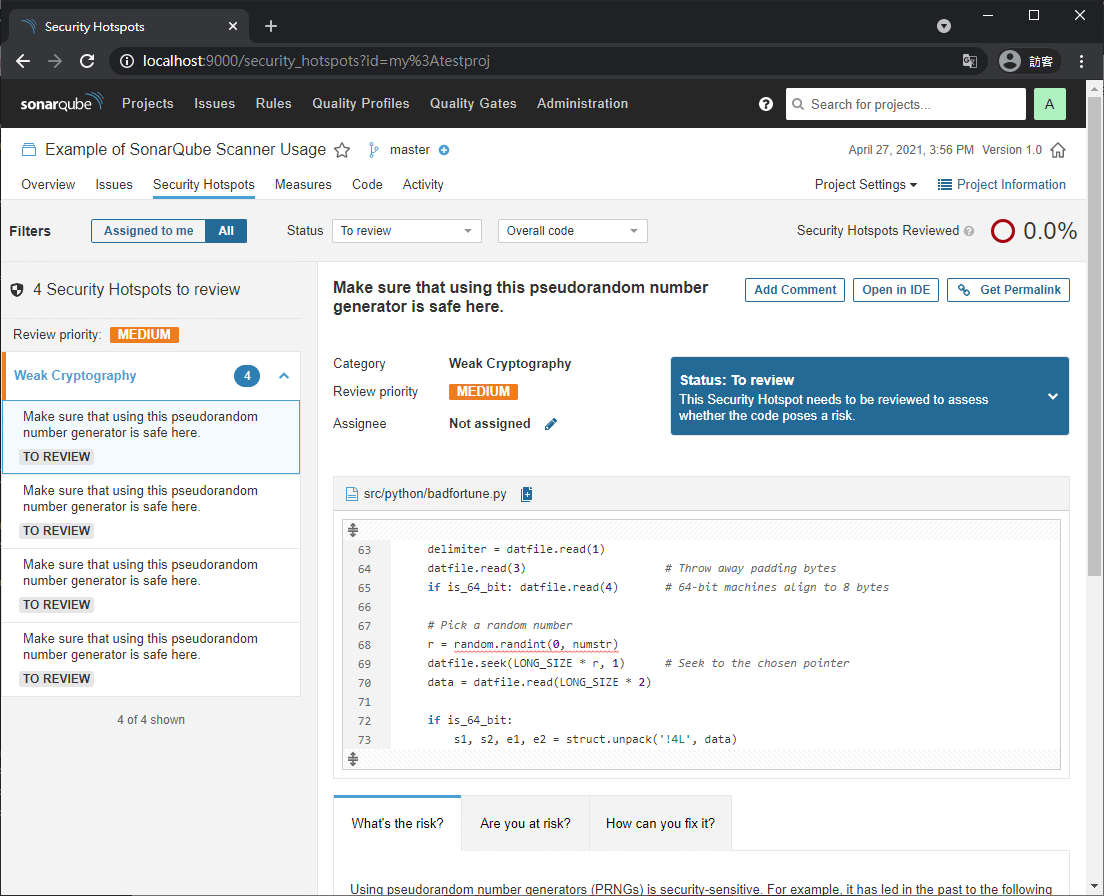
Task: Edit assignee with the pencil icon
Action: [x=551, y=424]
